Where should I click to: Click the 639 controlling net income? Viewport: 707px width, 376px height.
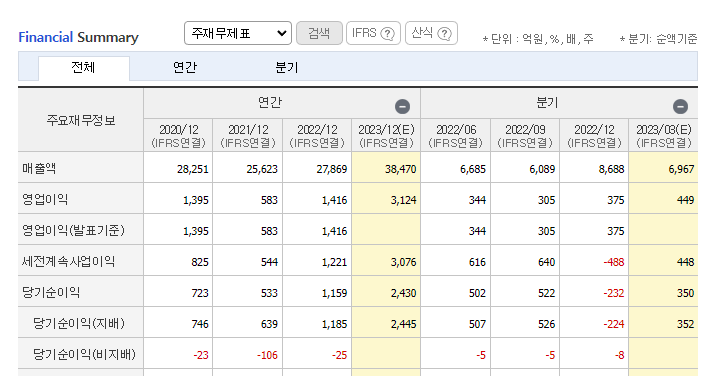click(269, 325)
